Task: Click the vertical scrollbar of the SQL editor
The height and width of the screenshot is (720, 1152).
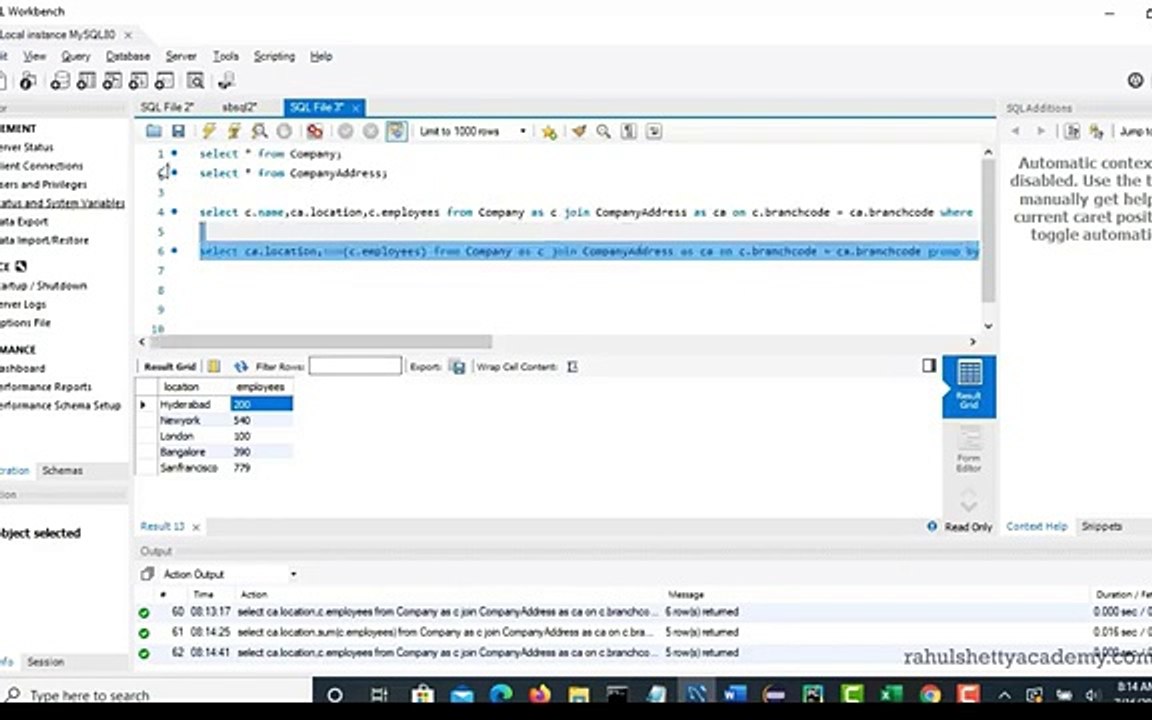Action: coord(988,231)
